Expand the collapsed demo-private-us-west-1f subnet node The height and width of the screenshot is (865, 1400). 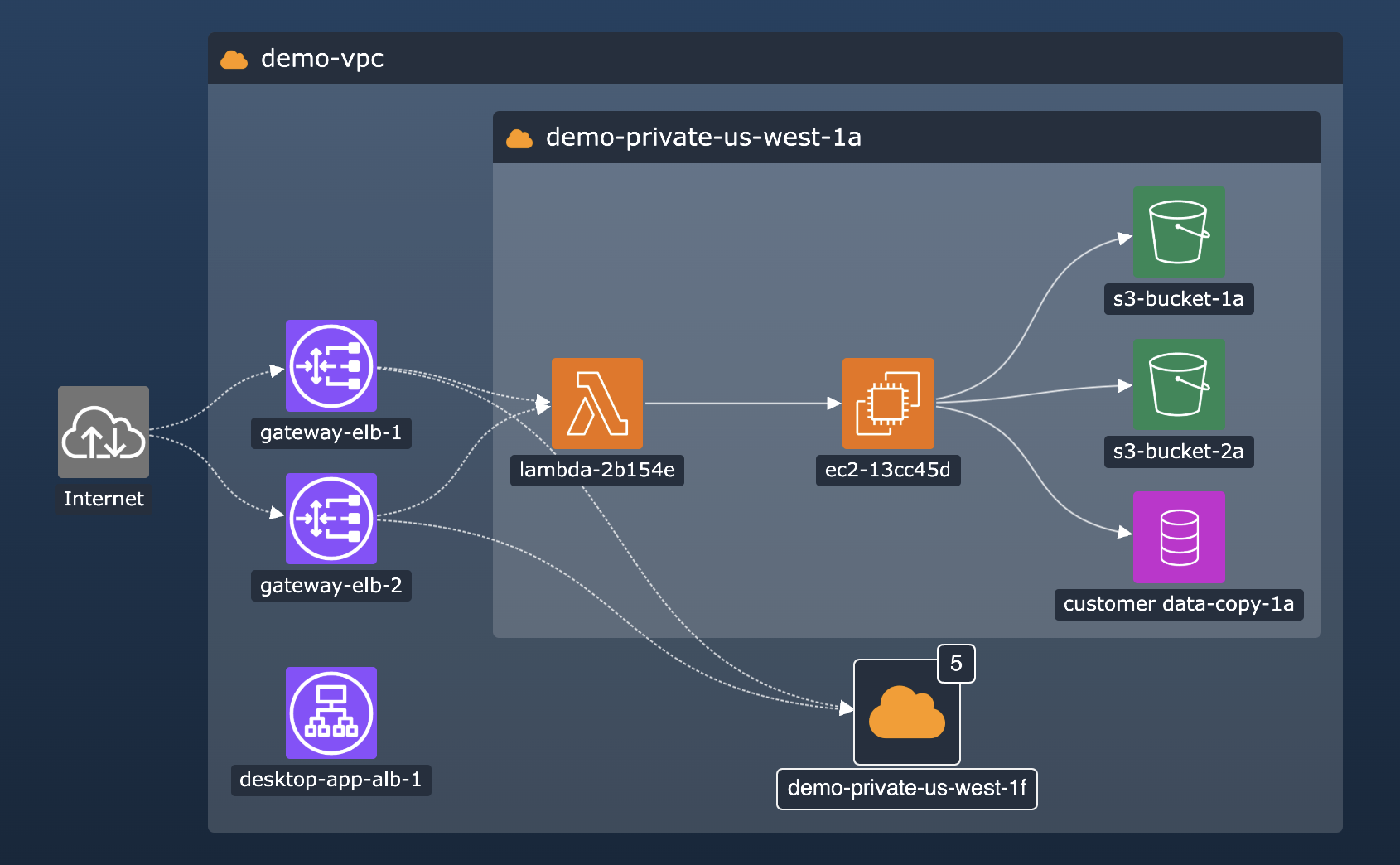(x=907, y=713)
